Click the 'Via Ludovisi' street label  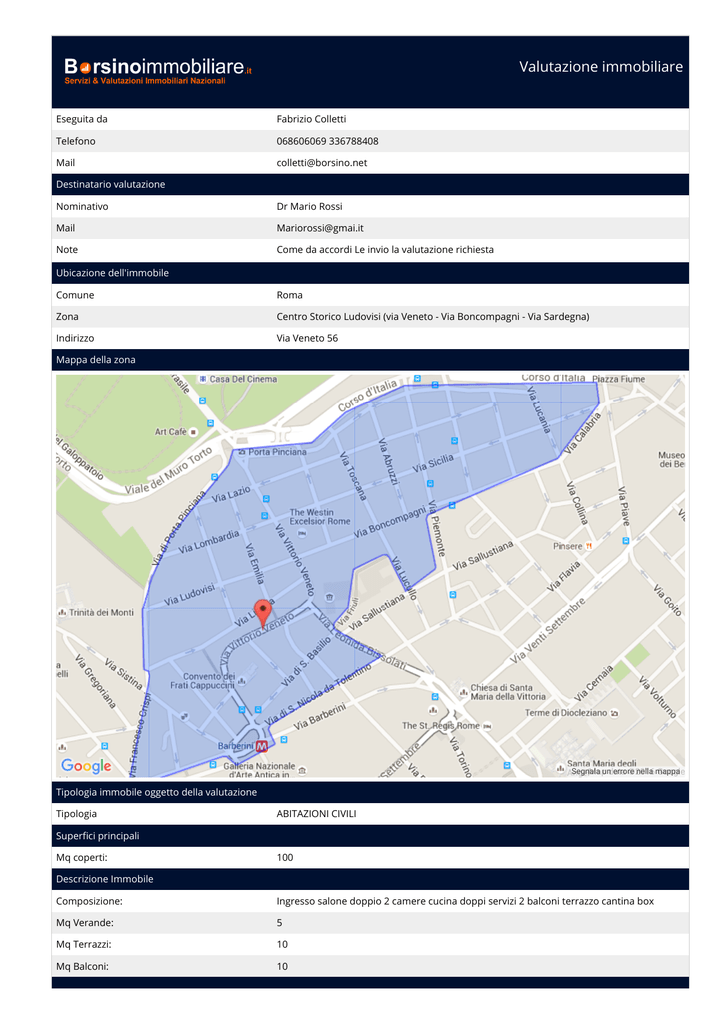189,594
